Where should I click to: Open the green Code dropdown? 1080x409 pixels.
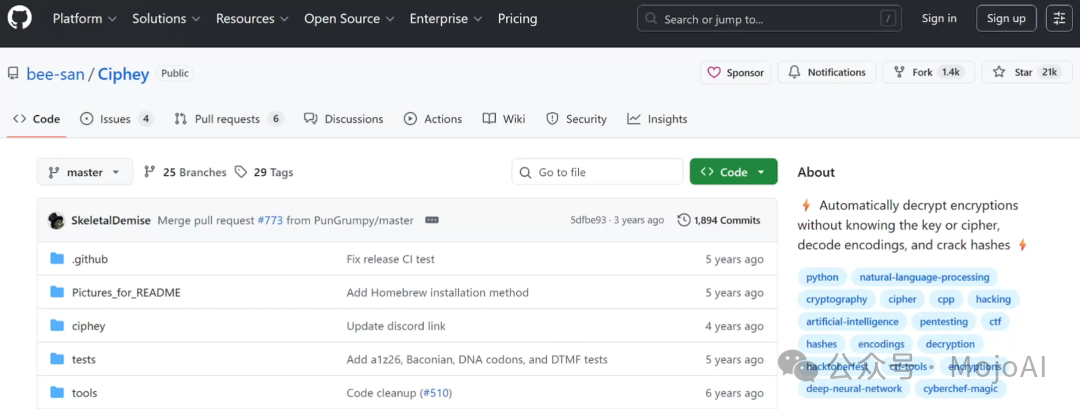click(x=733, y=172)
